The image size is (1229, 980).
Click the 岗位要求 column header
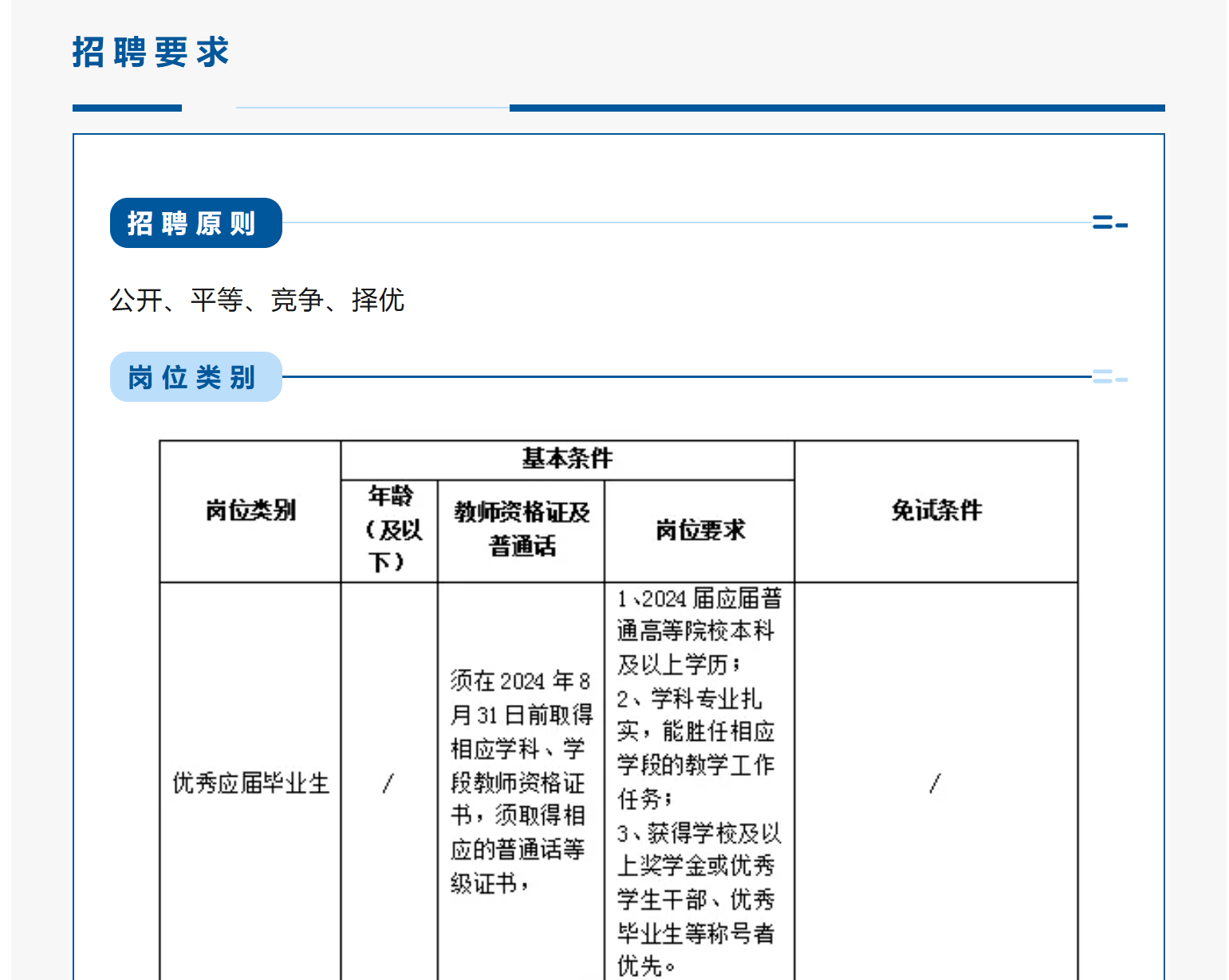[x=699, y=530]
